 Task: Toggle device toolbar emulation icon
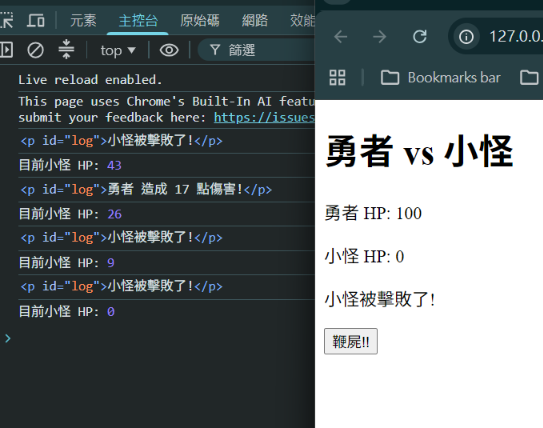(x=36, y=20)
